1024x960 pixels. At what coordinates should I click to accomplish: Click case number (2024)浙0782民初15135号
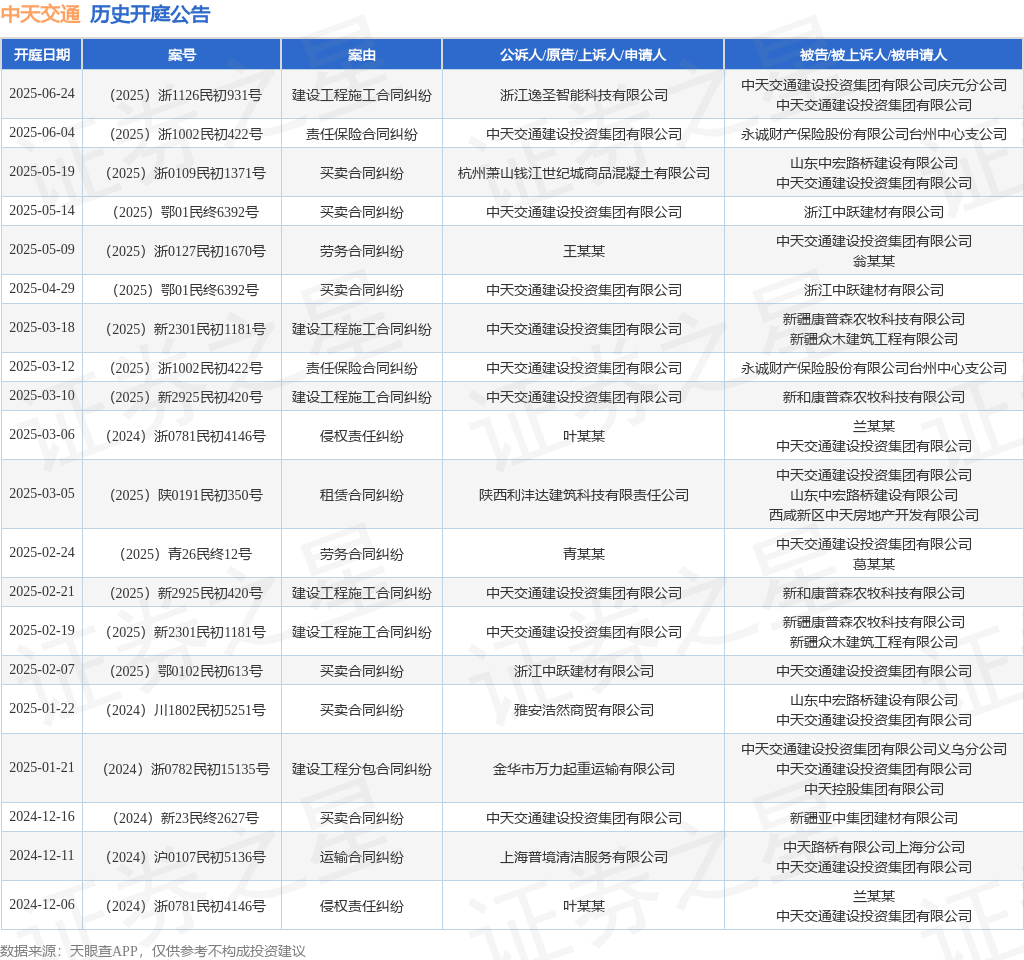point(182,769)
